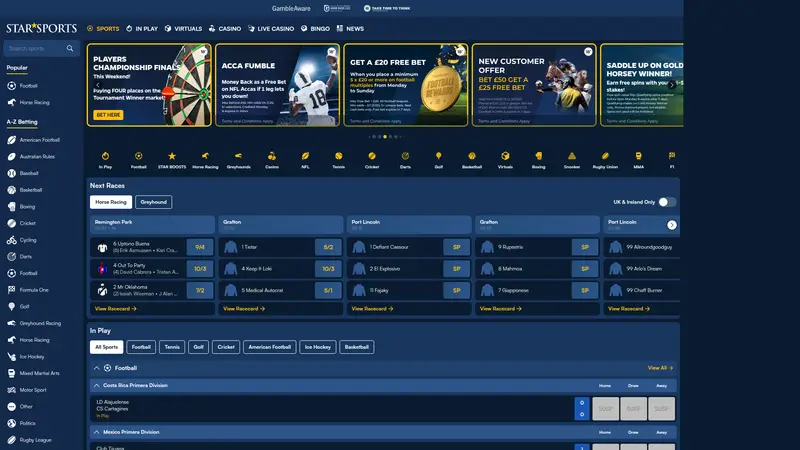
Task: Switch to the Greyhound races tab
Action: pyautogui.click(x=154, y=202)
